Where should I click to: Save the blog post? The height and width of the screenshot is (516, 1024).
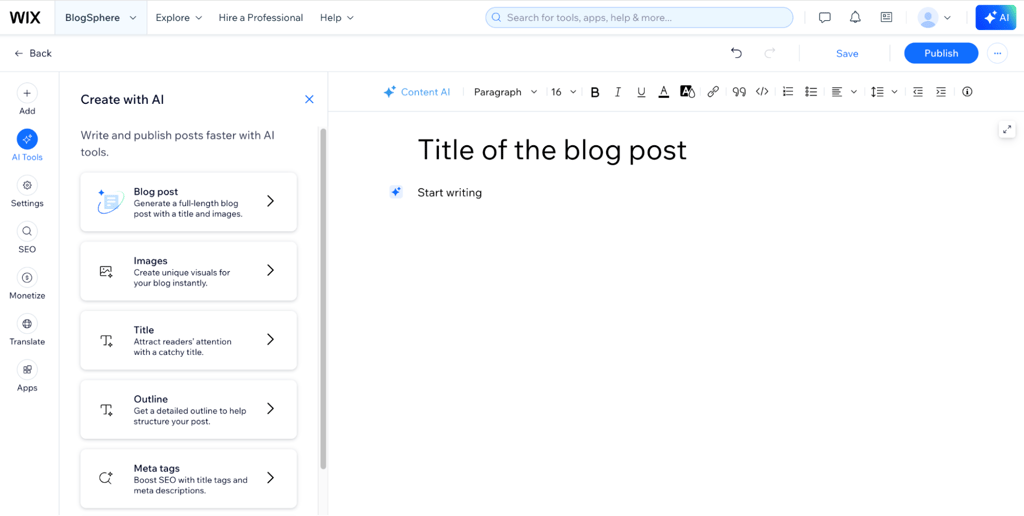coord(847,54)
